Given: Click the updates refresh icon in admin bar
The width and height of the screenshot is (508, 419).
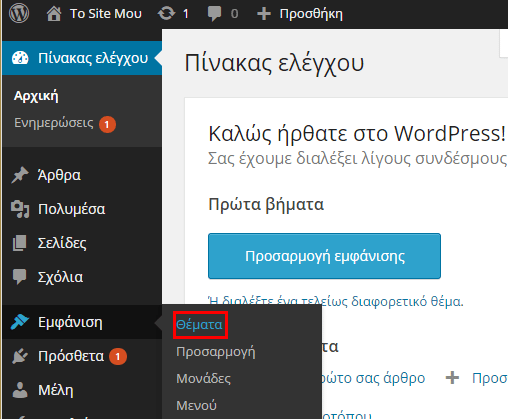Looking at the screenshot, I should [166, 14].
